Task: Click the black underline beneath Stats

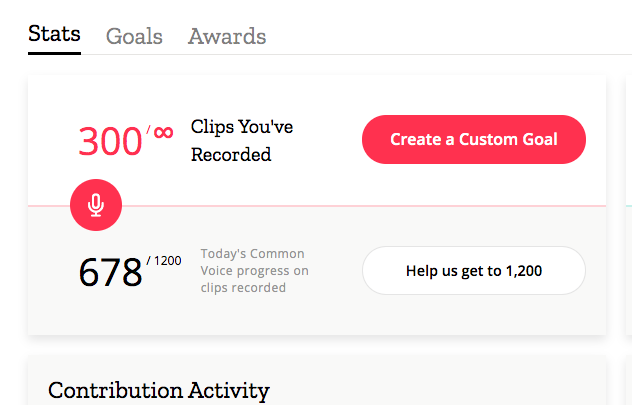Action: (x=54, y=53)
